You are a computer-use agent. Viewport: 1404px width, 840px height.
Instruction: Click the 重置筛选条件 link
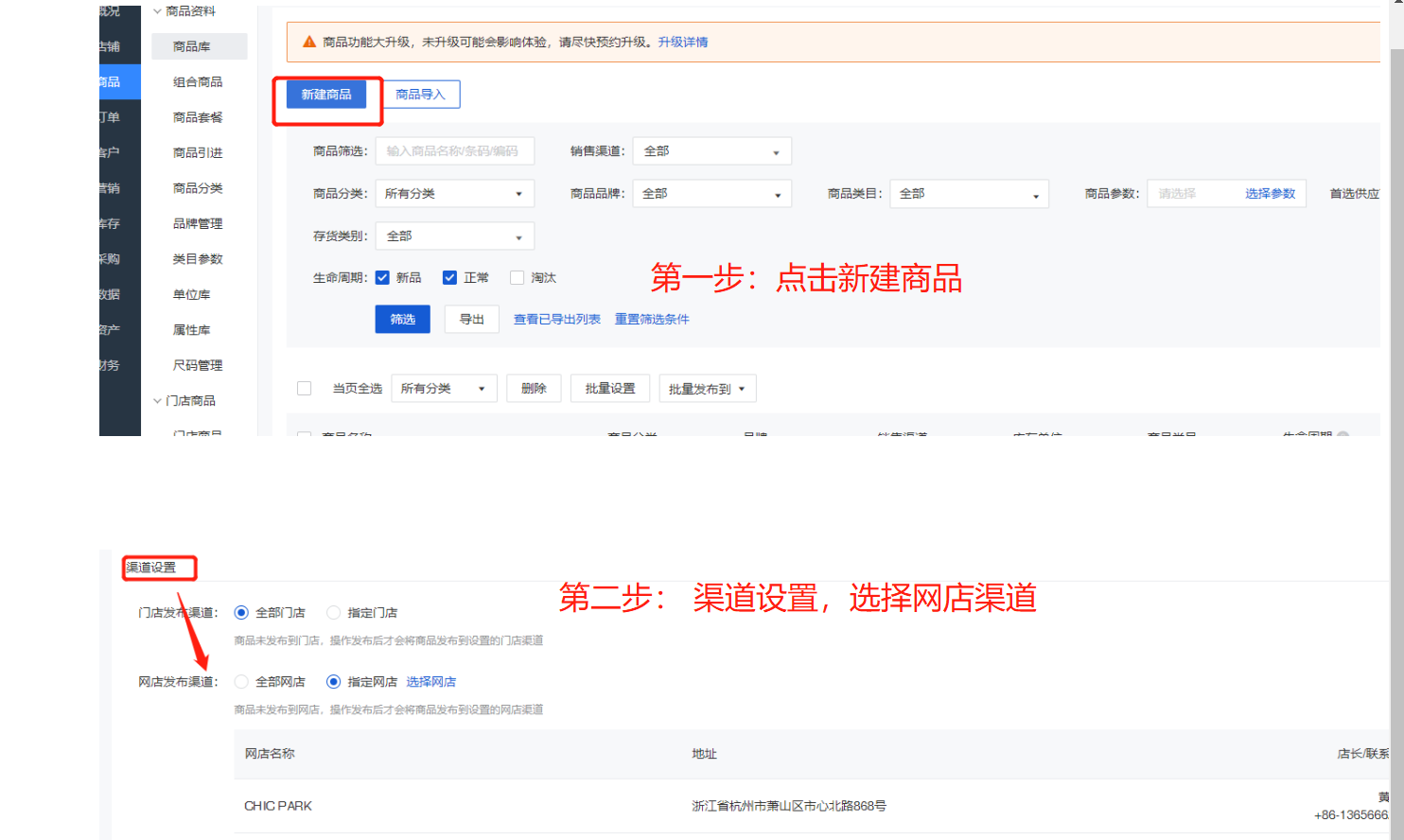coord(652,320)
